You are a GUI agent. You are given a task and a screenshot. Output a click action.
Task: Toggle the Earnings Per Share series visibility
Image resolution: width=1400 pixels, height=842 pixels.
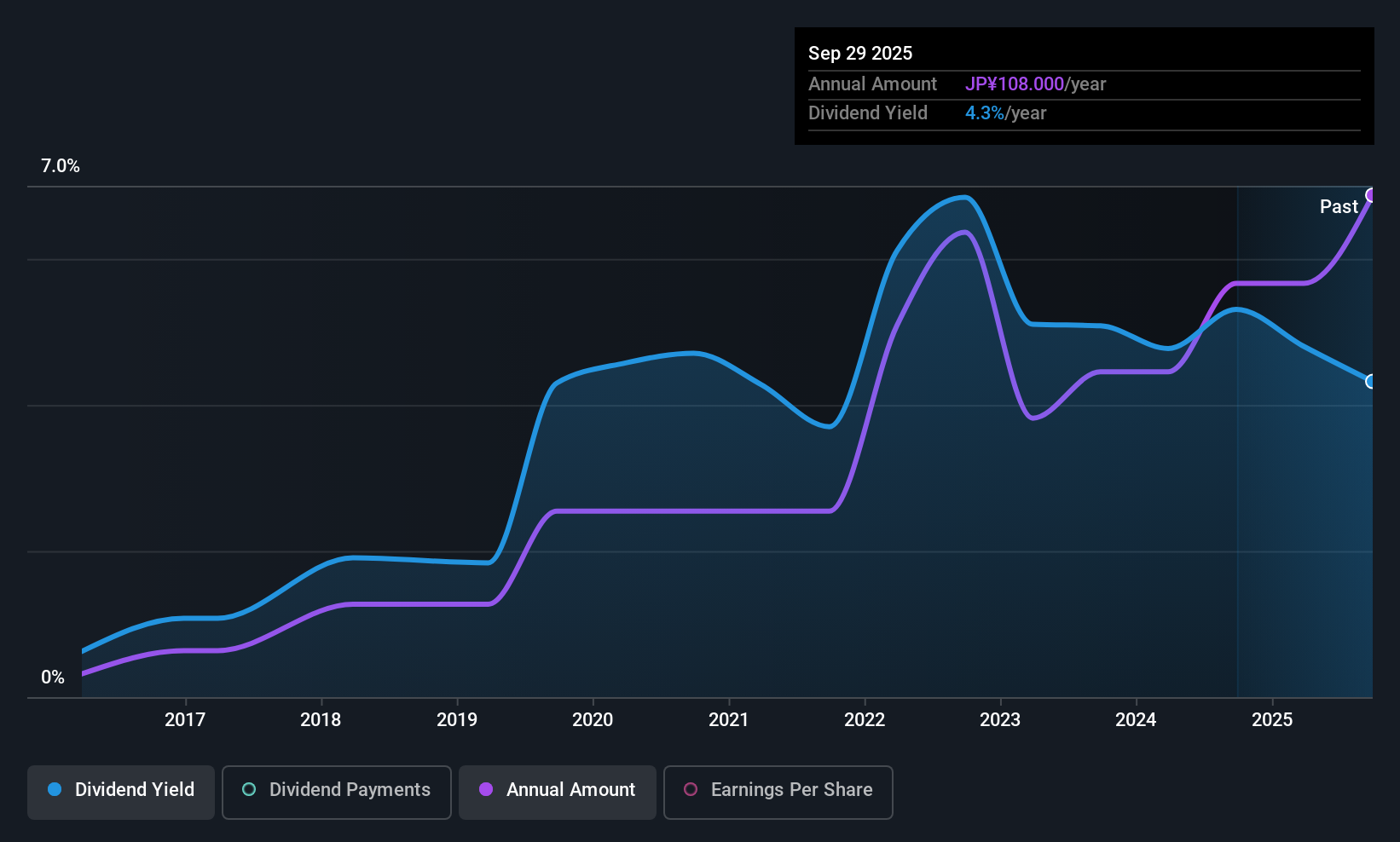pos(778,793)
